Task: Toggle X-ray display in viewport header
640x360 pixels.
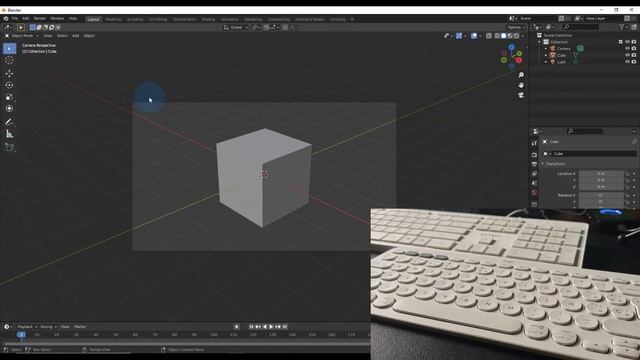Action: 489,36
